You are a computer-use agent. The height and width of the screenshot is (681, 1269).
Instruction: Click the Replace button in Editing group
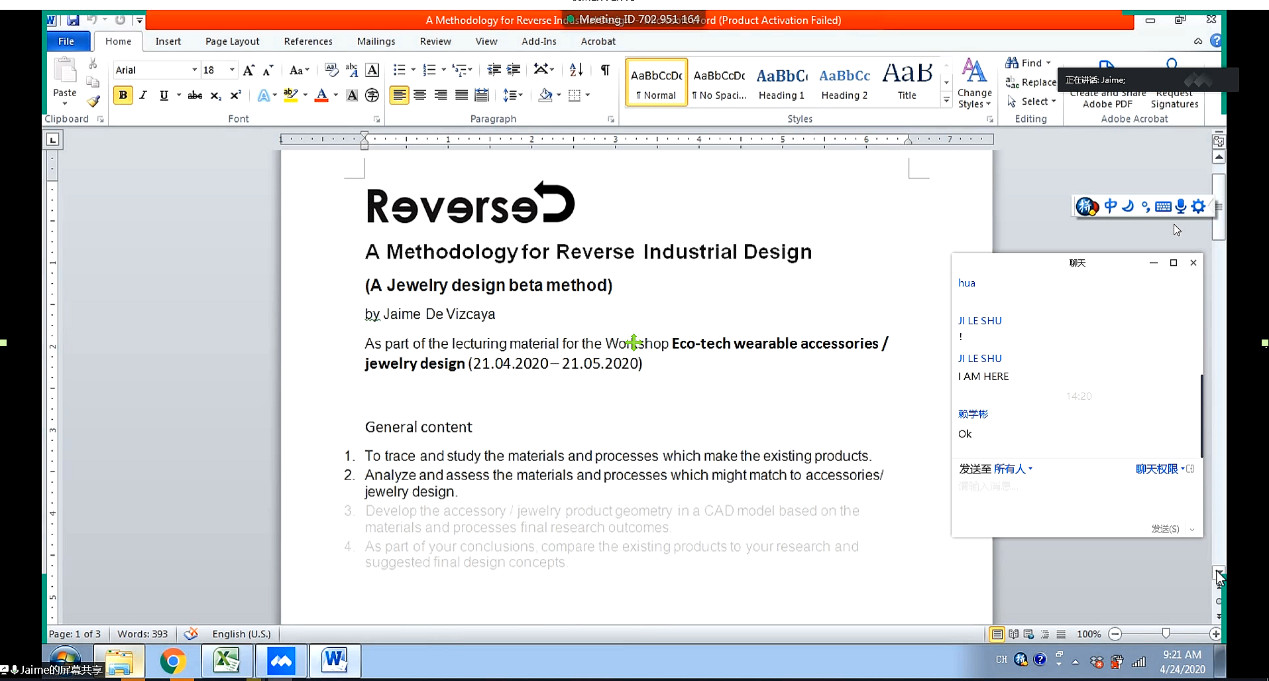(x=1032, y=82)
